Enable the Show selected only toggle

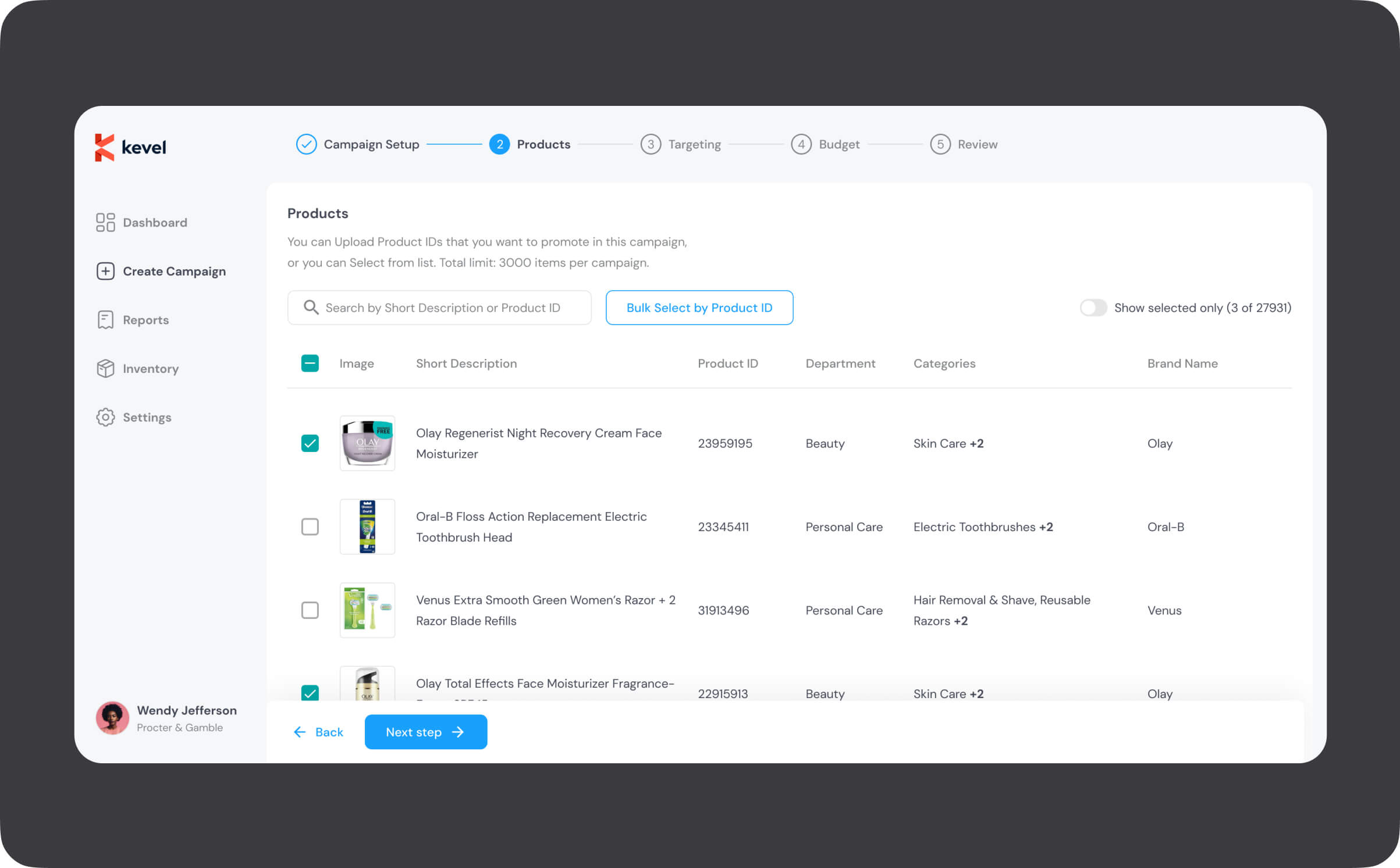1093,308
